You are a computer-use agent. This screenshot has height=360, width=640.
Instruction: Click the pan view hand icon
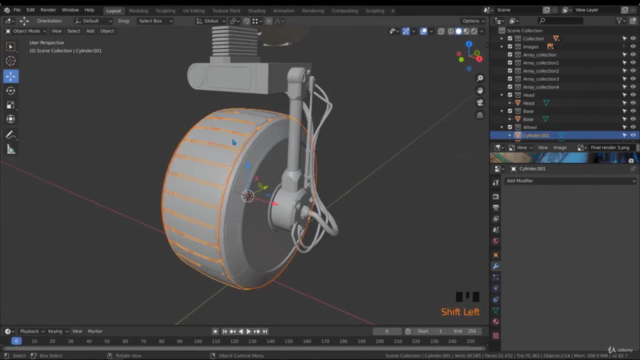(480, 90)
